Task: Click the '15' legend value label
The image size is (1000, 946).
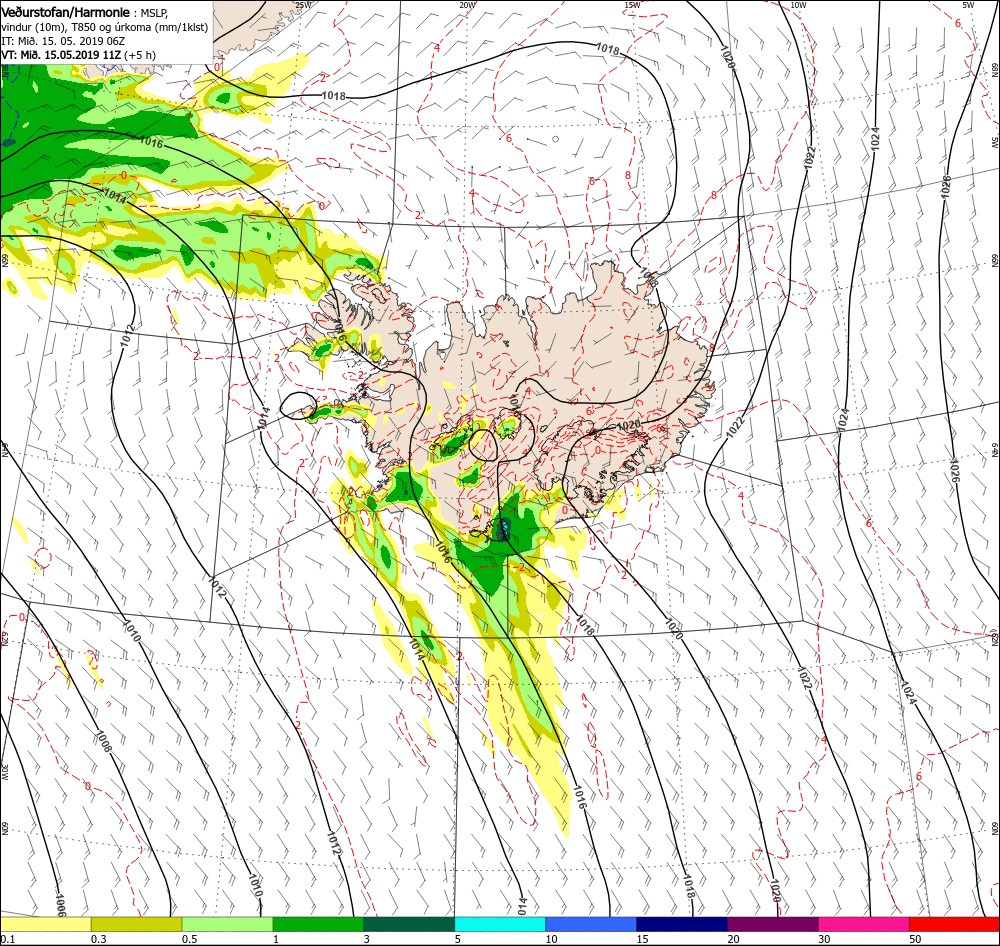Action: point(642,939)
